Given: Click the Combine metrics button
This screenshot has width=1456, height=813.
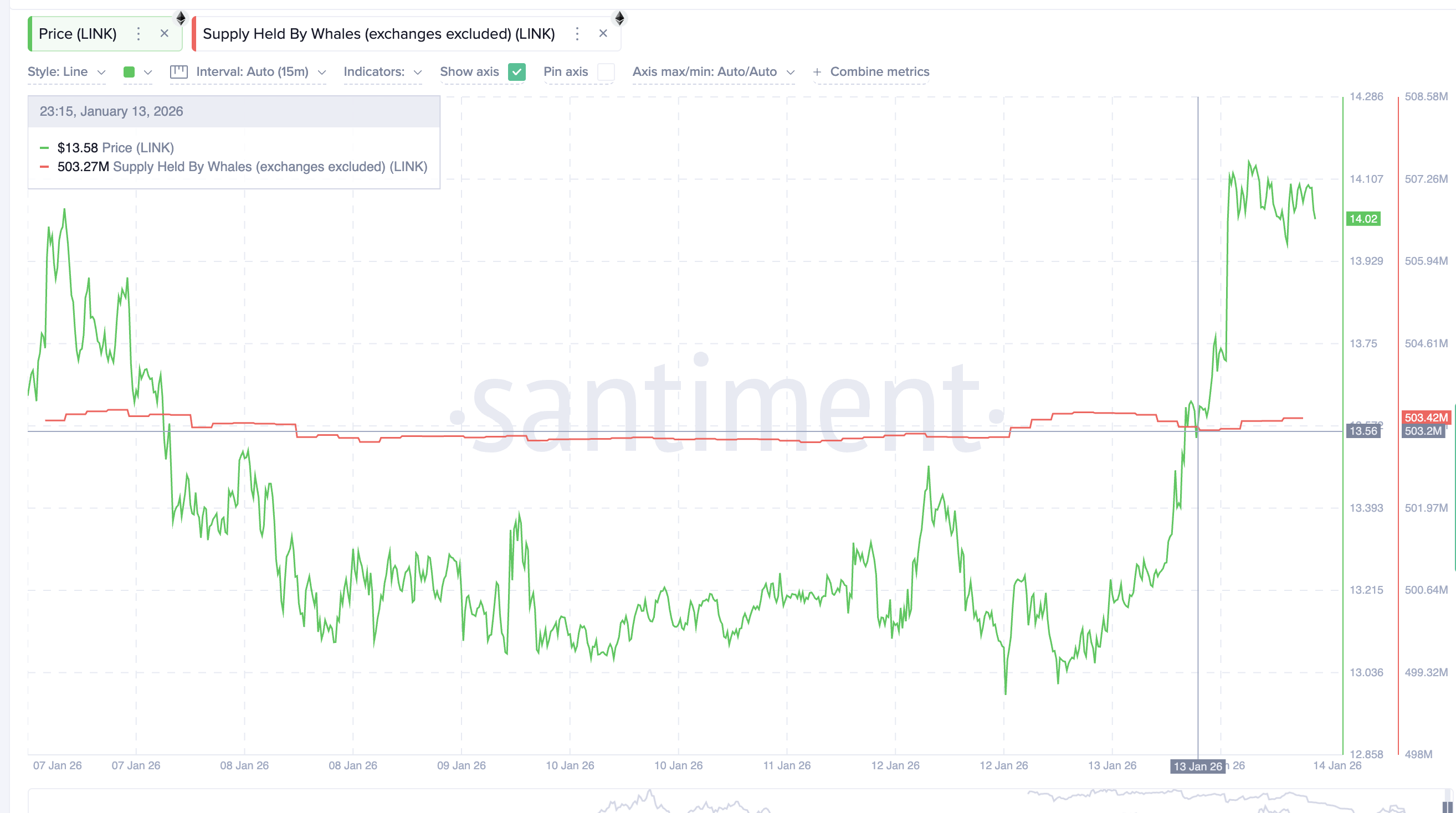Looking at the screenshot, I should coord(879,72).
